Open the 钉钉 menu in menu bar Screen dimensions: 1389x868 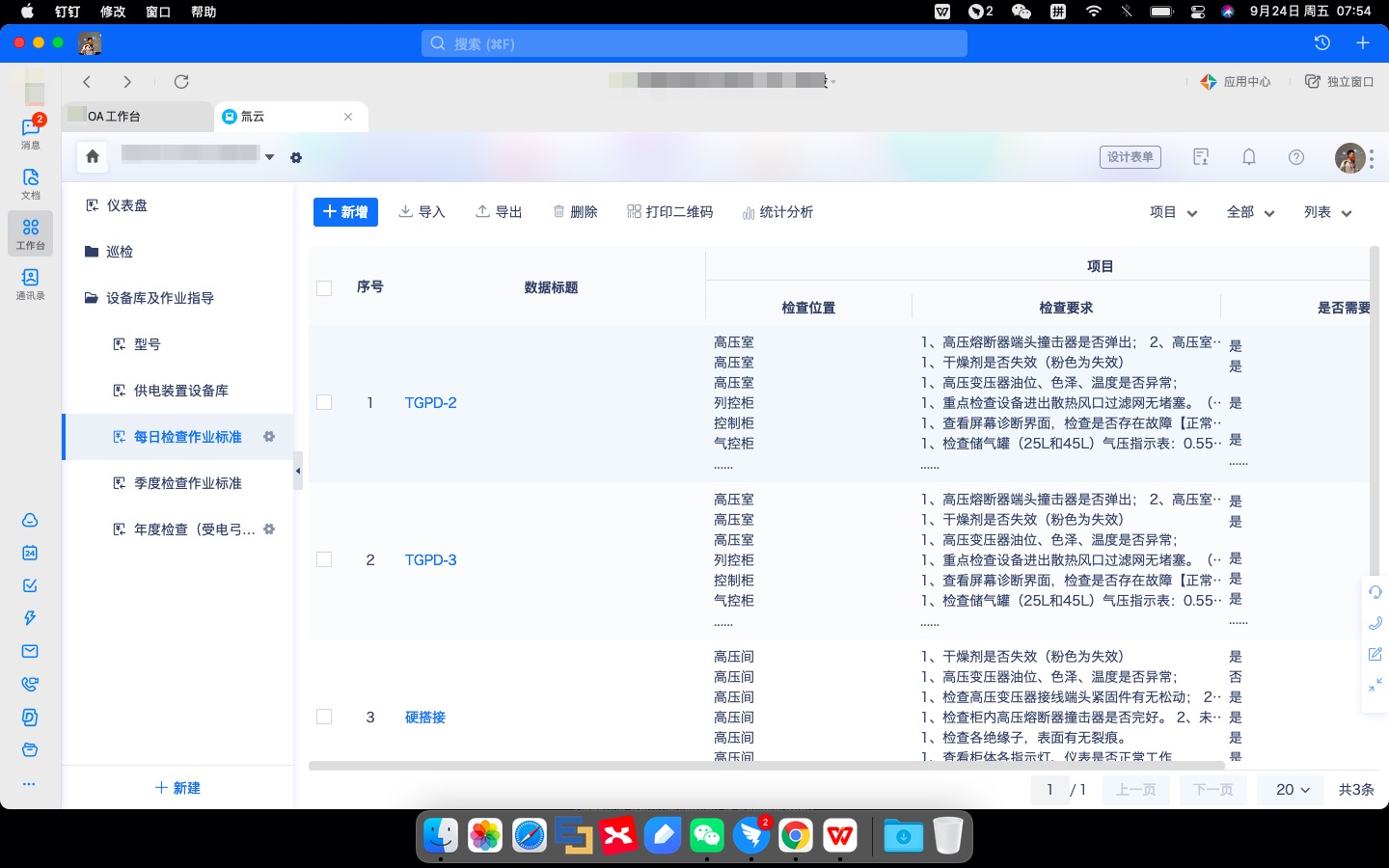tap(68, 12)
